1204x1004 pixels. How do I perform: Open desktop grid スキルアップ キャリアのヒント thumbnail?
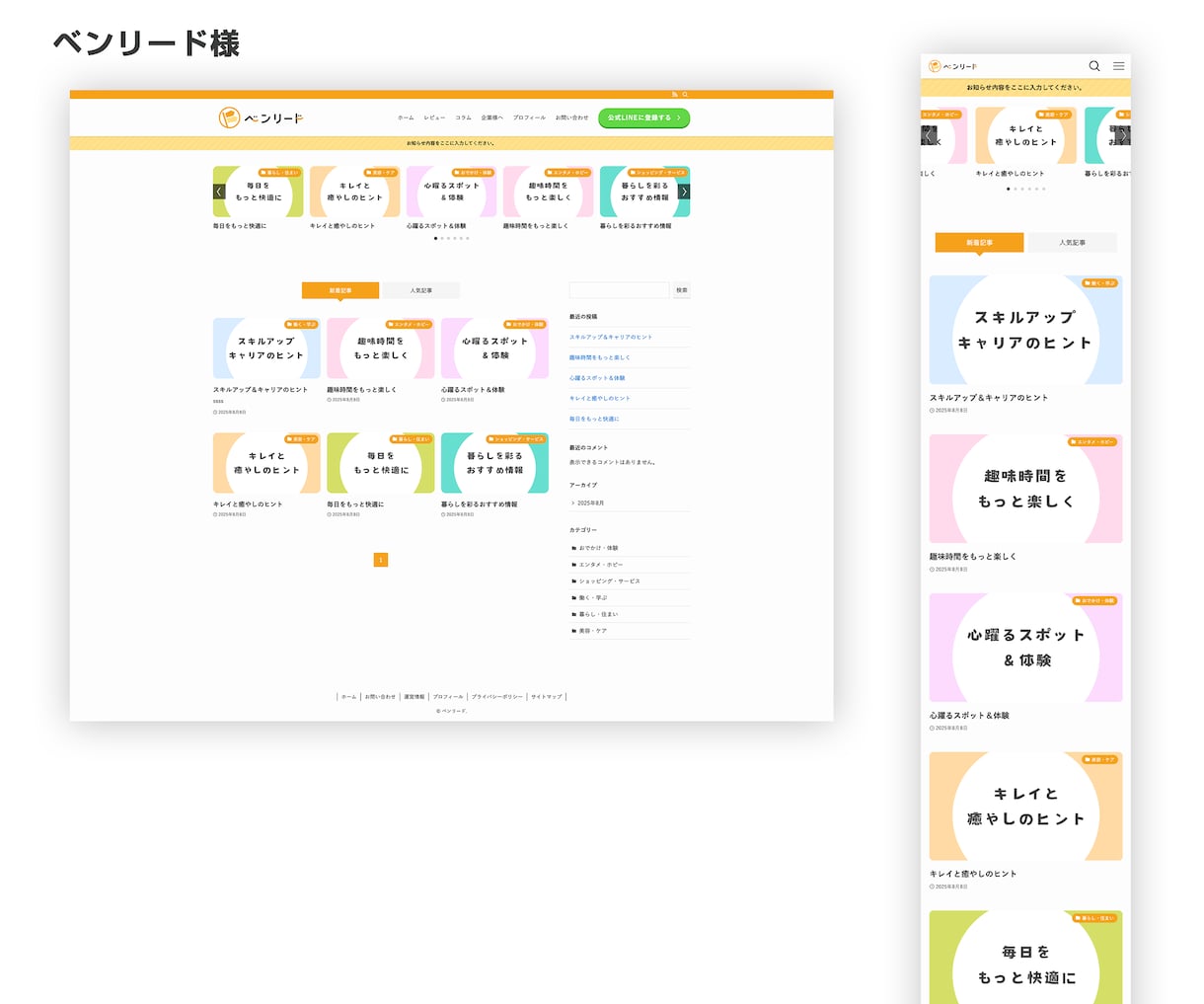point(266,348)
